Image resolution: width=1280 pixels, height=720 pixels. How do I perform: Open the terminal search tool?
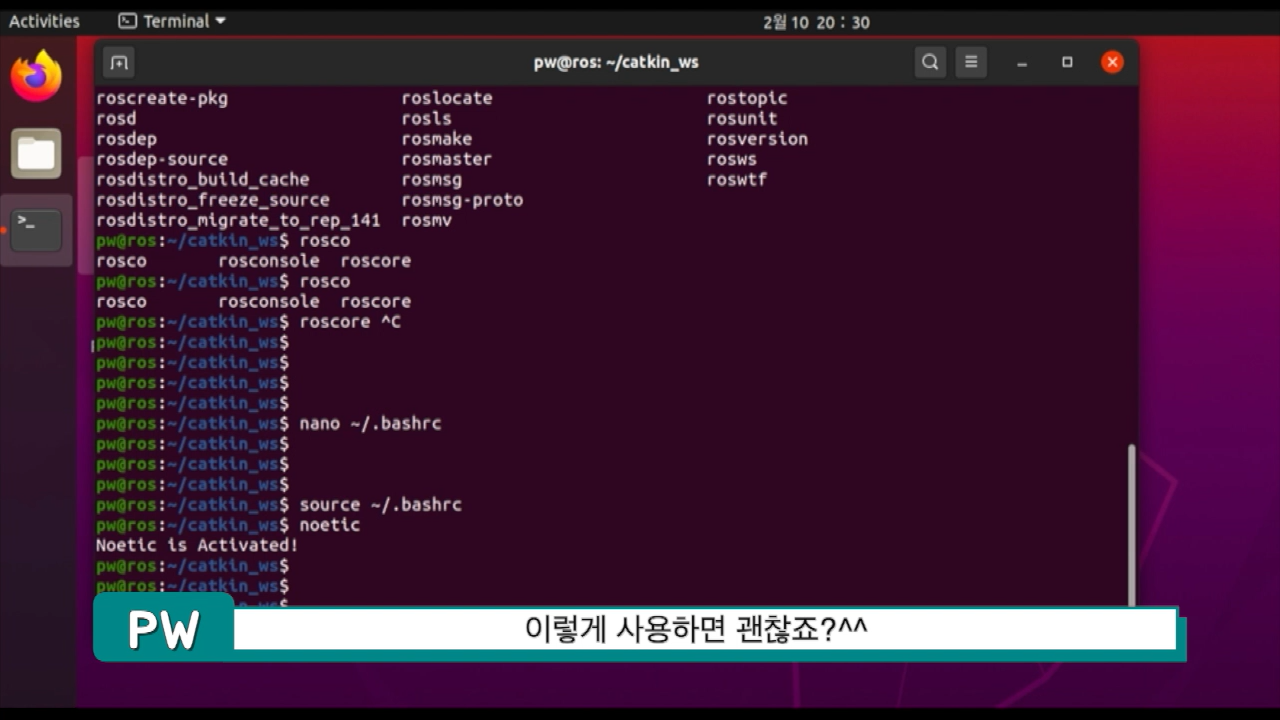coord(930,62)
